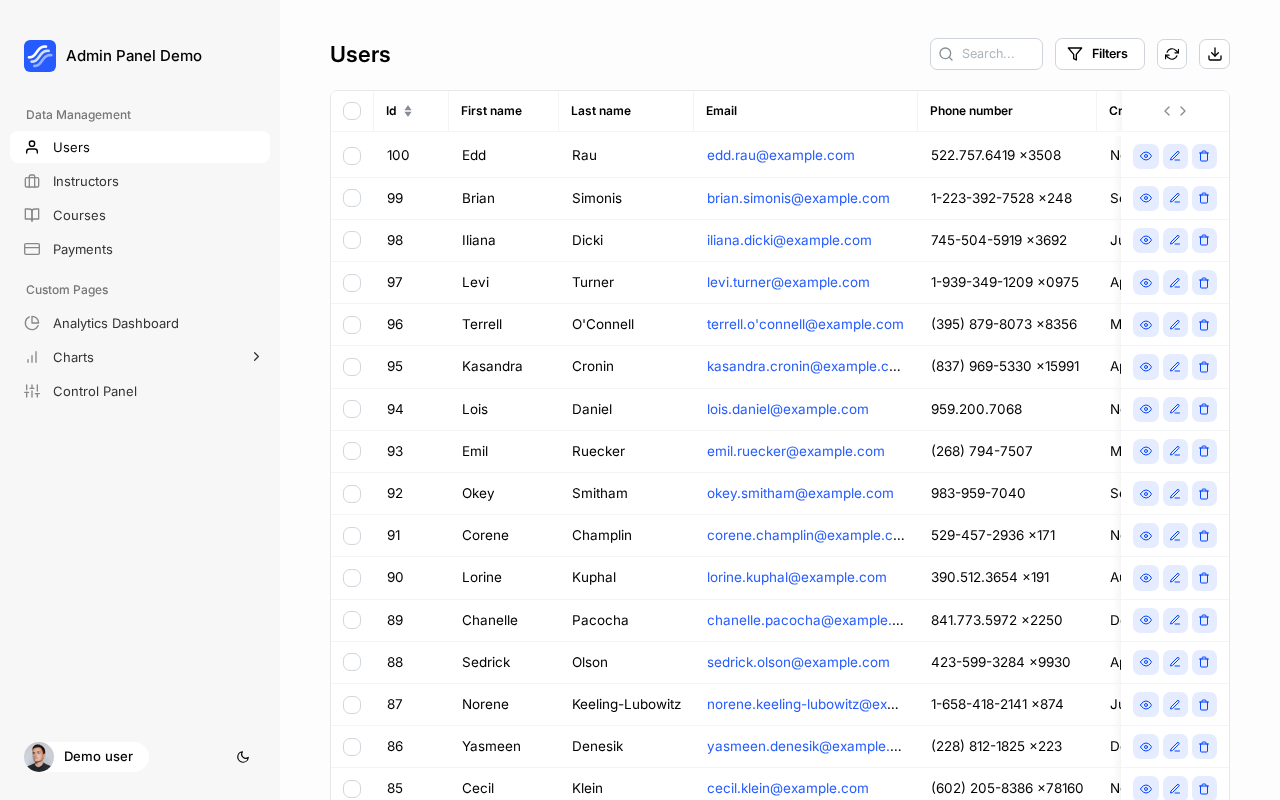Image resolution: width=1280 pixels, height=800 pixels.
Task: Select the checkbox for user 100
Action: pyautogui.click(x=352, y=156)
